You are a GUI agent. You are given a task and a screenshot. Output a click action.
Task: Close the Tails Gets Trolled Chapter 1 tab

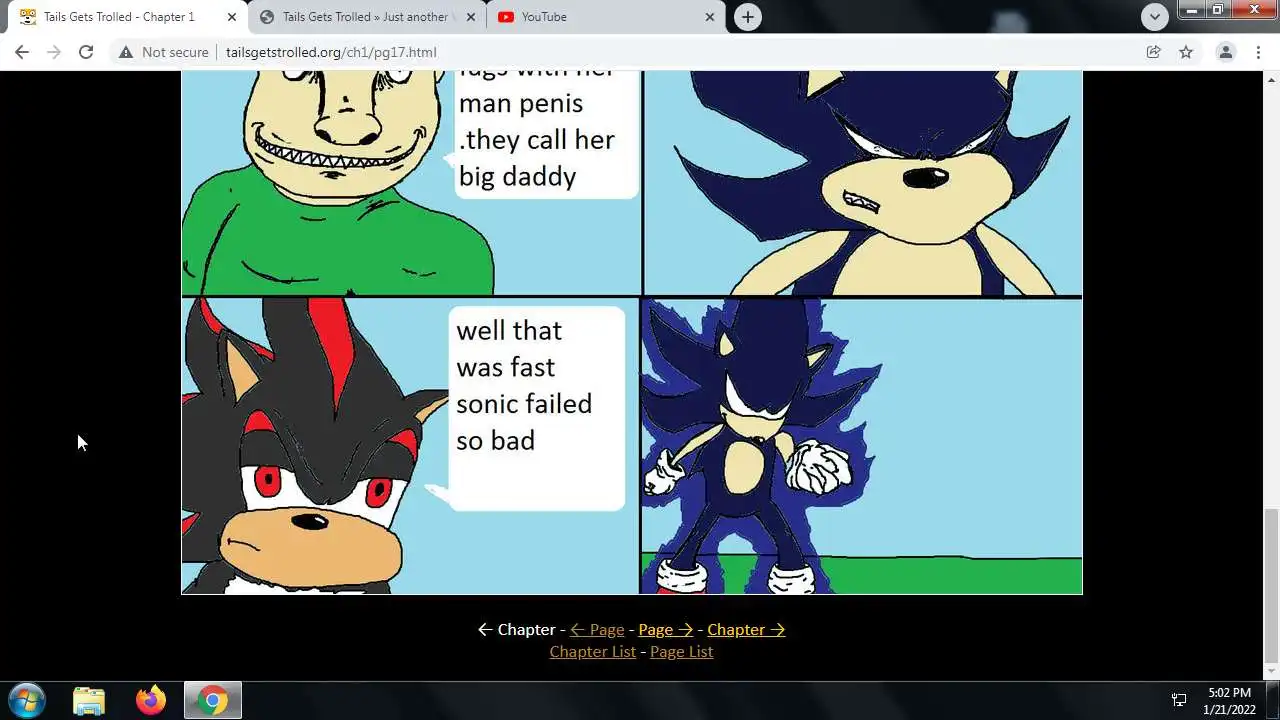click(x=232, y=17)
